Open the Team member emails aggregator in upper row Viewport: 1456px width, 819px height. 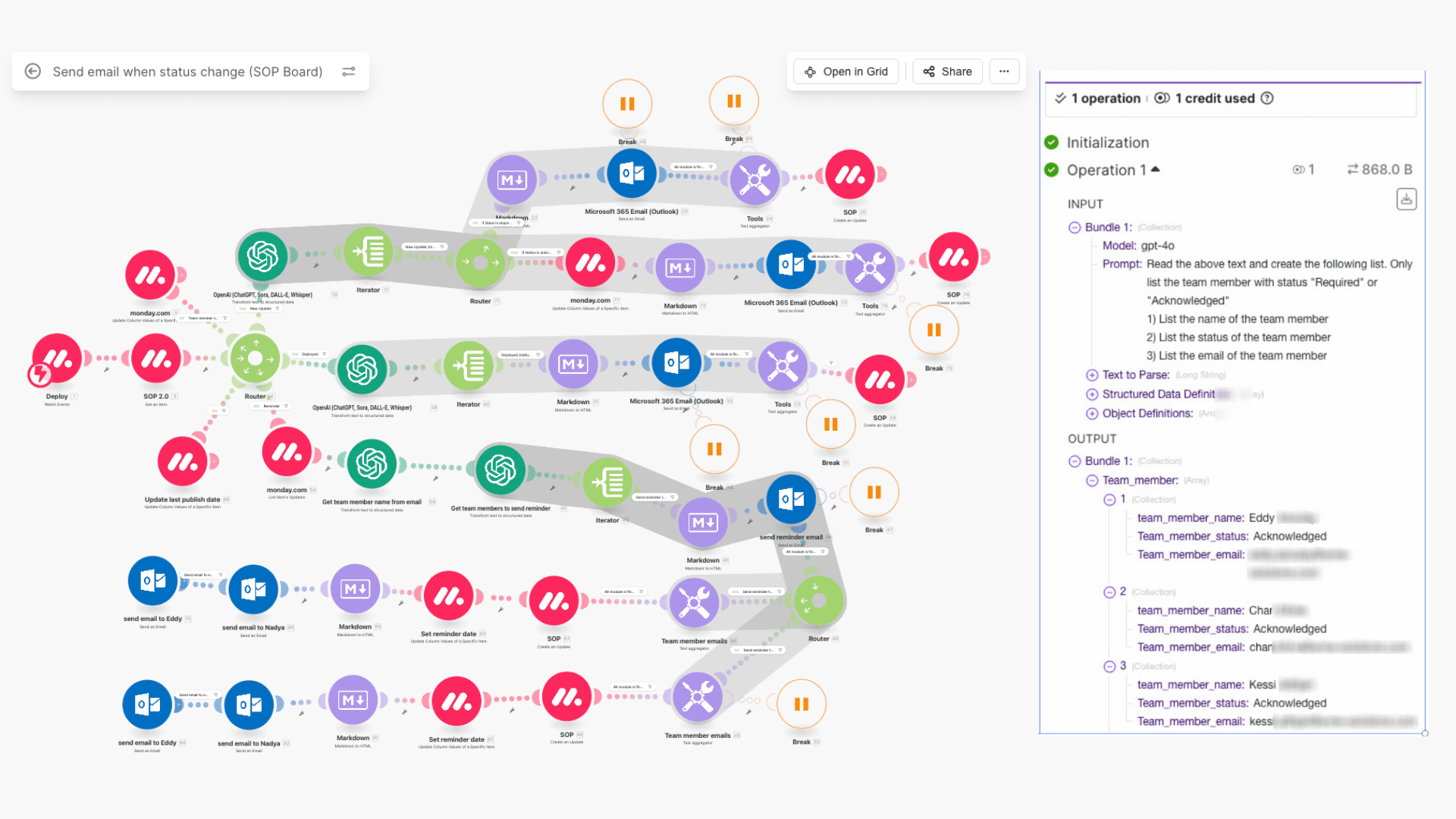coord(694,603)
